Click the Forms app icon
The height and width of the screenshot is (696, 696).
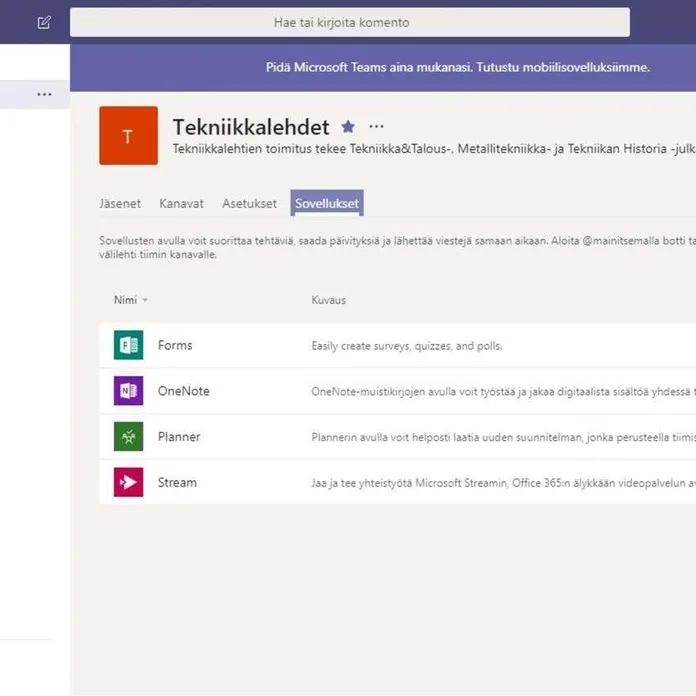128,345
